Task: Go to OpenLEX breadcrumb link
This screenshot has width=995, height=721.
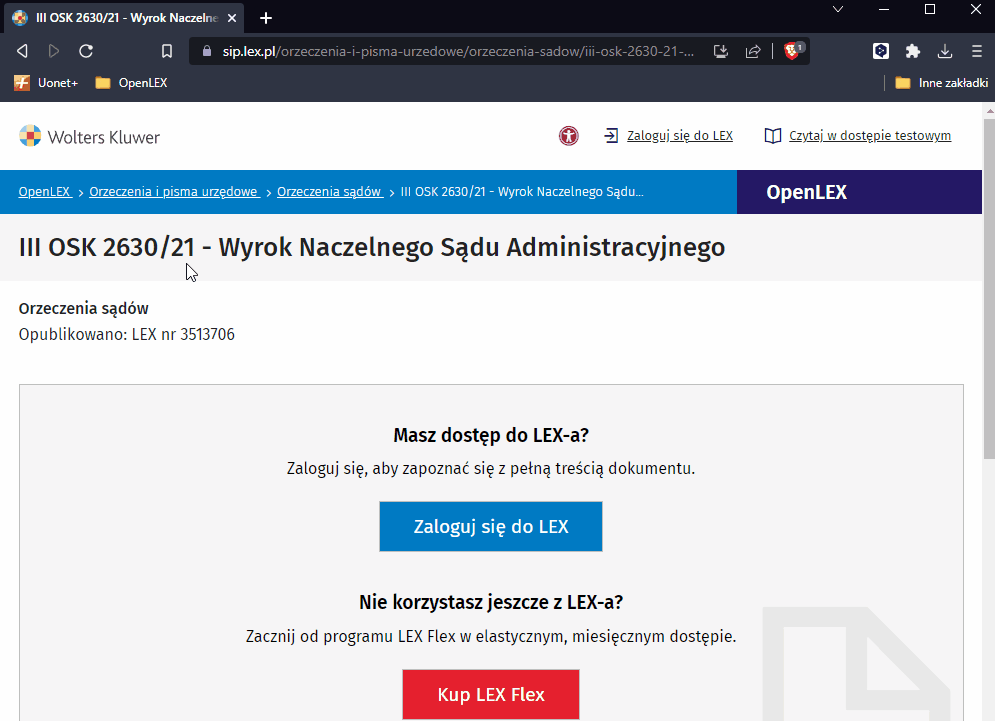Action: point(44,192)
